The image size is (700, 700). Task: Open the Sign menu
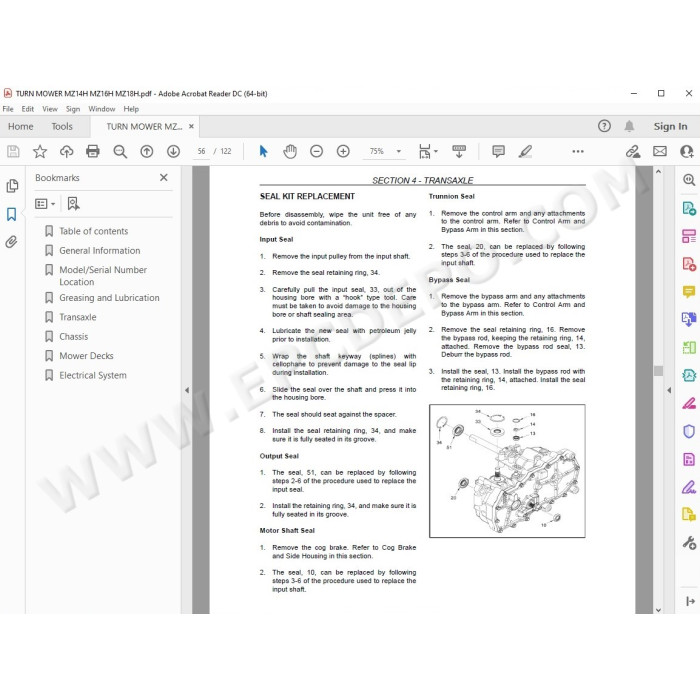tap(73, 109)
